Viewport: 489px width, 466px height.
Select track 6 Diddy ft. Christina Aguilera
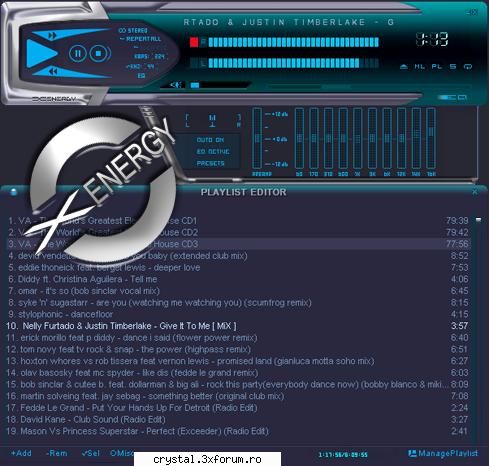point(238,279)
